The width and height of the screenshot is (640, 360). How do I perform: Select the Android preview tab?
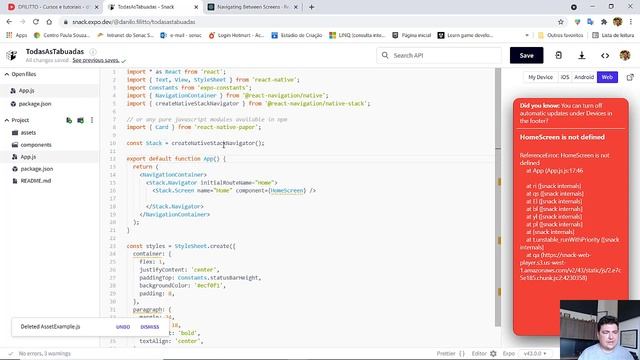pyautogui.click(x=584, y=77)
